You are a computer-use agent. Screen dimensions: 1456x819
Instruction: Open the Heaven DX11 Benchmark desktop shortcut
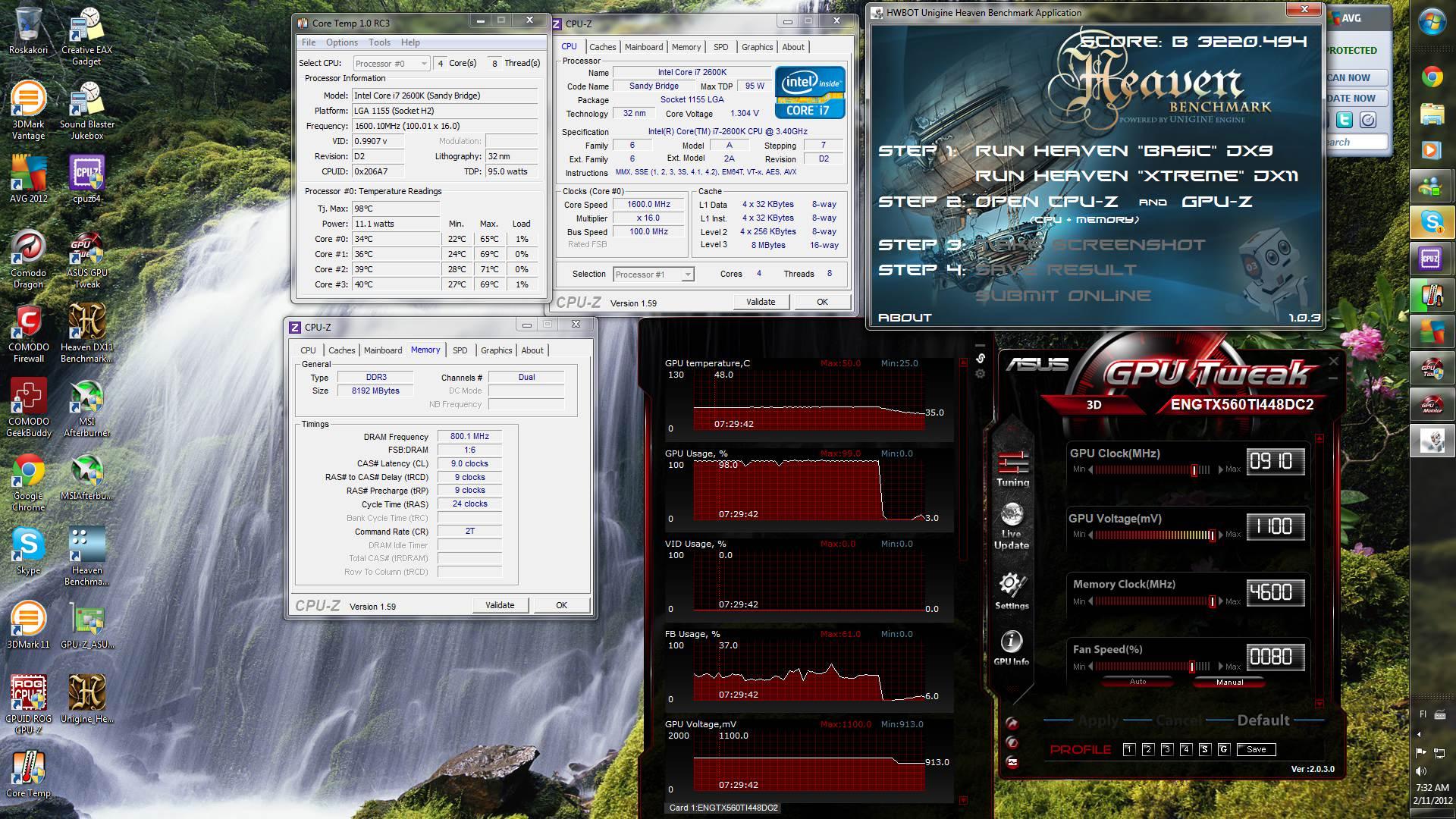[x=86, y=334]
